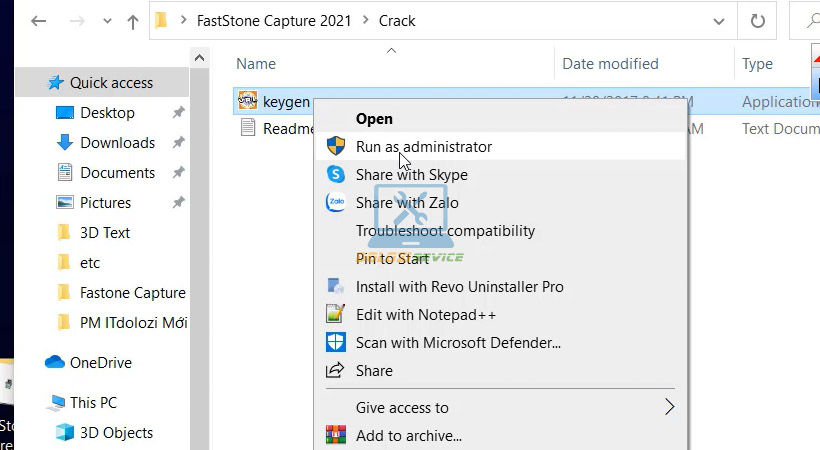Open the Fastone Capture folder
This screenshot has height=450, width=820.
[133, 293]
